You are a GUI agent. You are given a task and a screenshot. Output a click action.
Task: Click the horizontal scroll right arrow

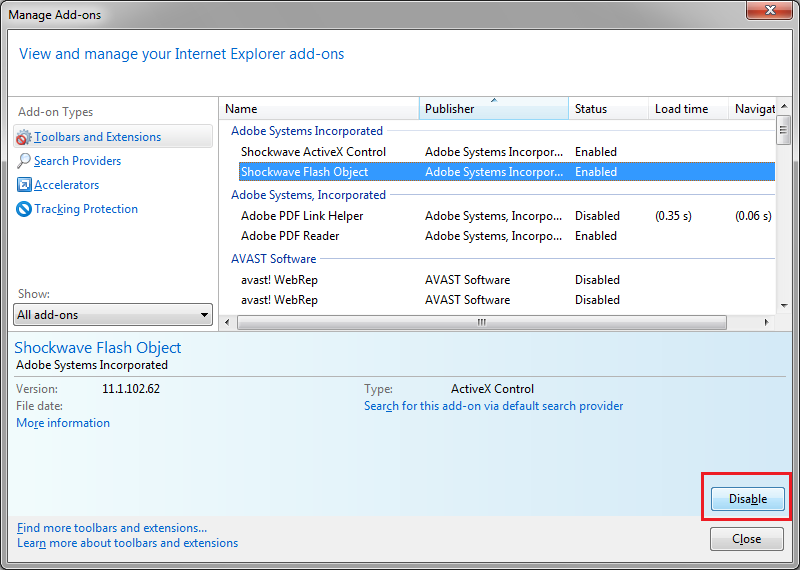tap(766, 323)
